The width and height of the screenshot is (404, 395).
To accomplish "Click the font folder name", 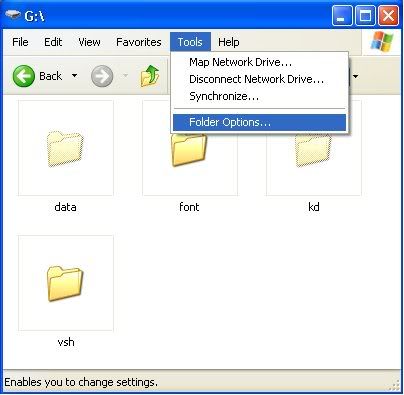I will pyautogui.click(x=189, y=207).
